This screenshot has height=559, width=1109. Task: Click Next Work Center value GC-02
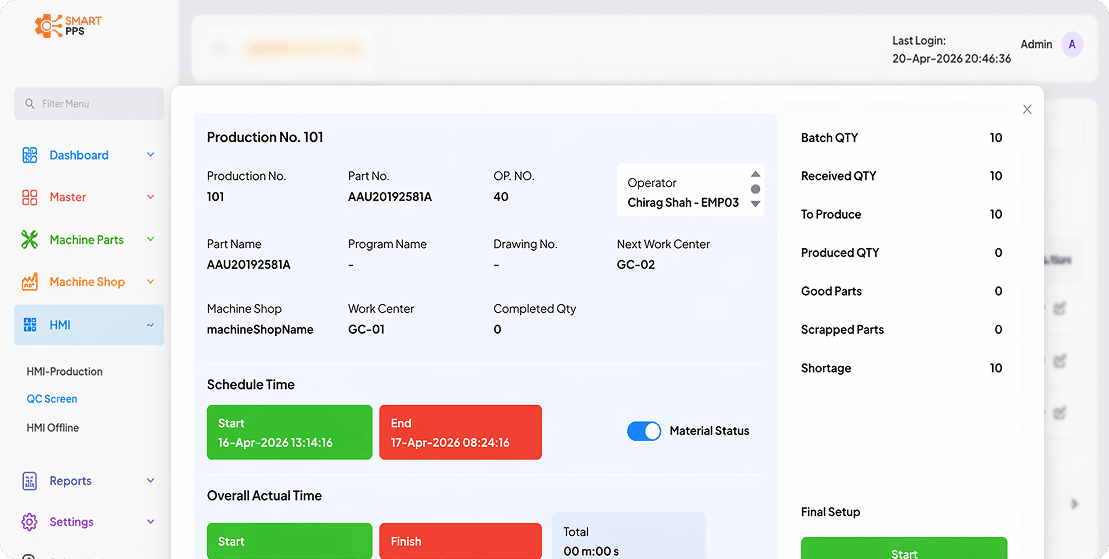click(x=636, y=265)
